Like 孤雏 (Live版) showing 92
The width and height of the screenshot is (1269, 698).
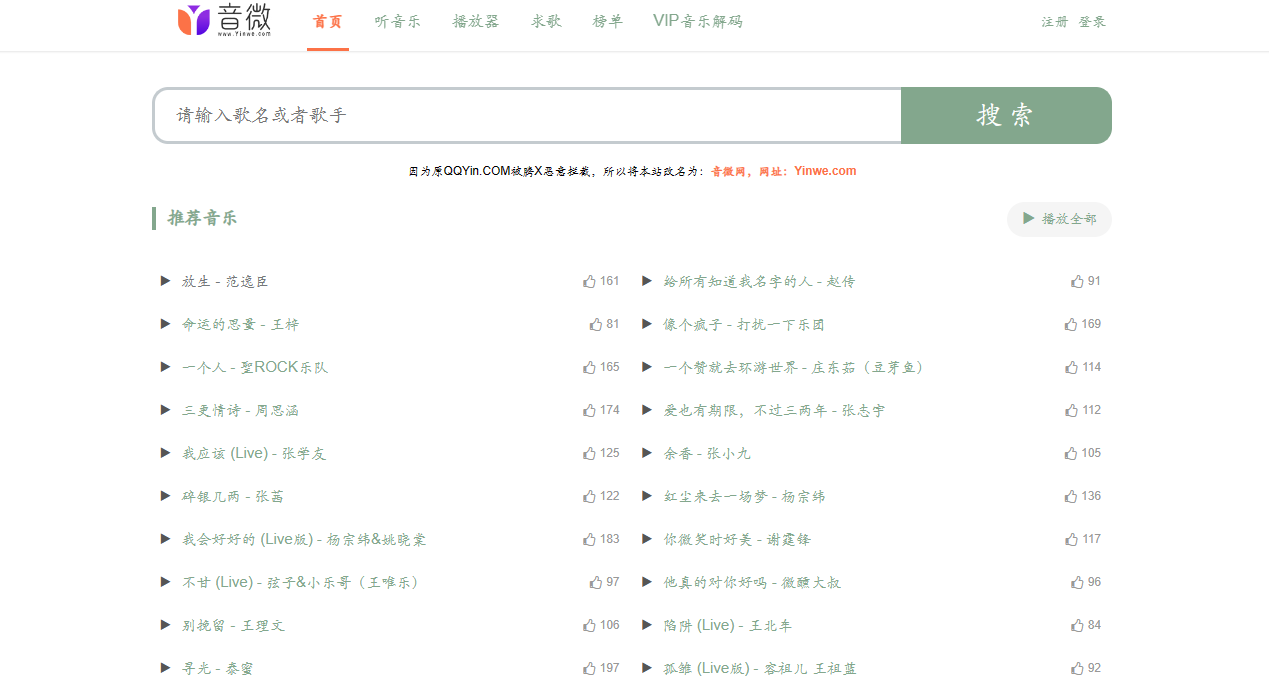[1085, 668]
